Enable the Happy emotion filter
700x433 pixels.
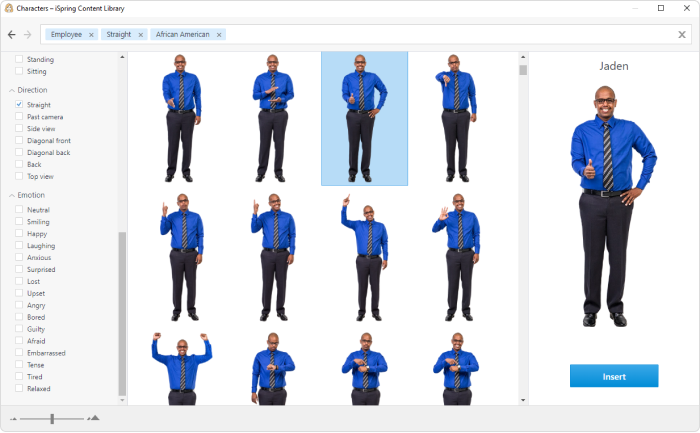19,233
